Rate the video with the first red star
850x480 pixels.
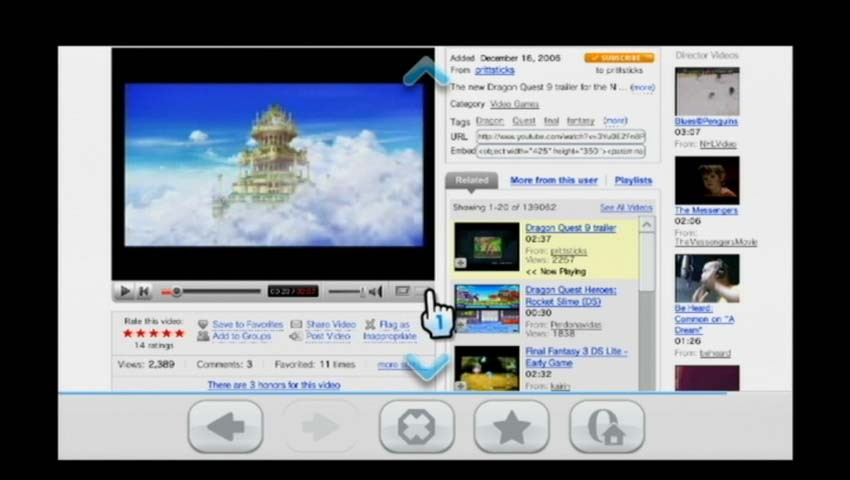(128, 333)
